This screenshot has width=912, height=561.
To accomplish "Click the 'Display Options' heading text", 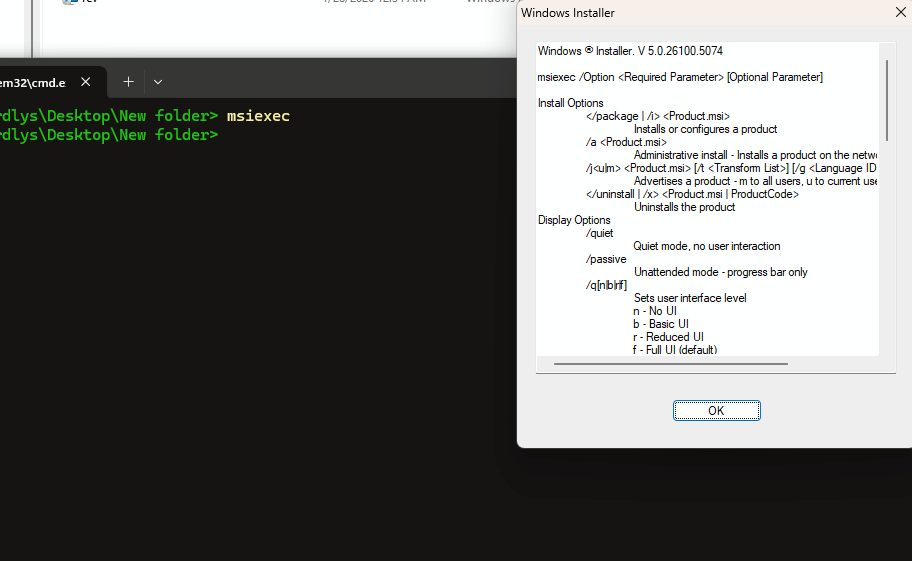I will tap(574, 220).
